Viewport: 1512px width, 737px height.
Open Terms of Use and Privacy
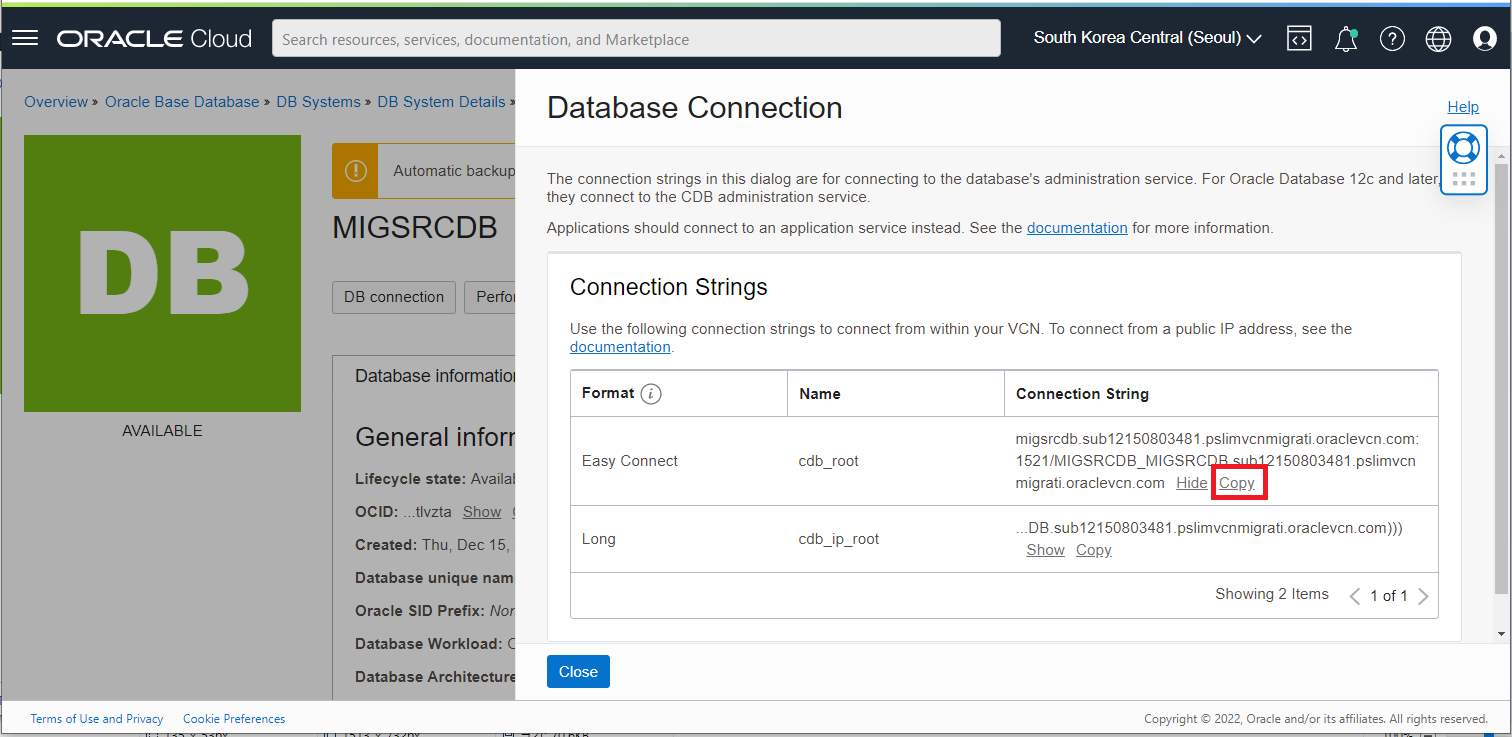coord(97,719)
